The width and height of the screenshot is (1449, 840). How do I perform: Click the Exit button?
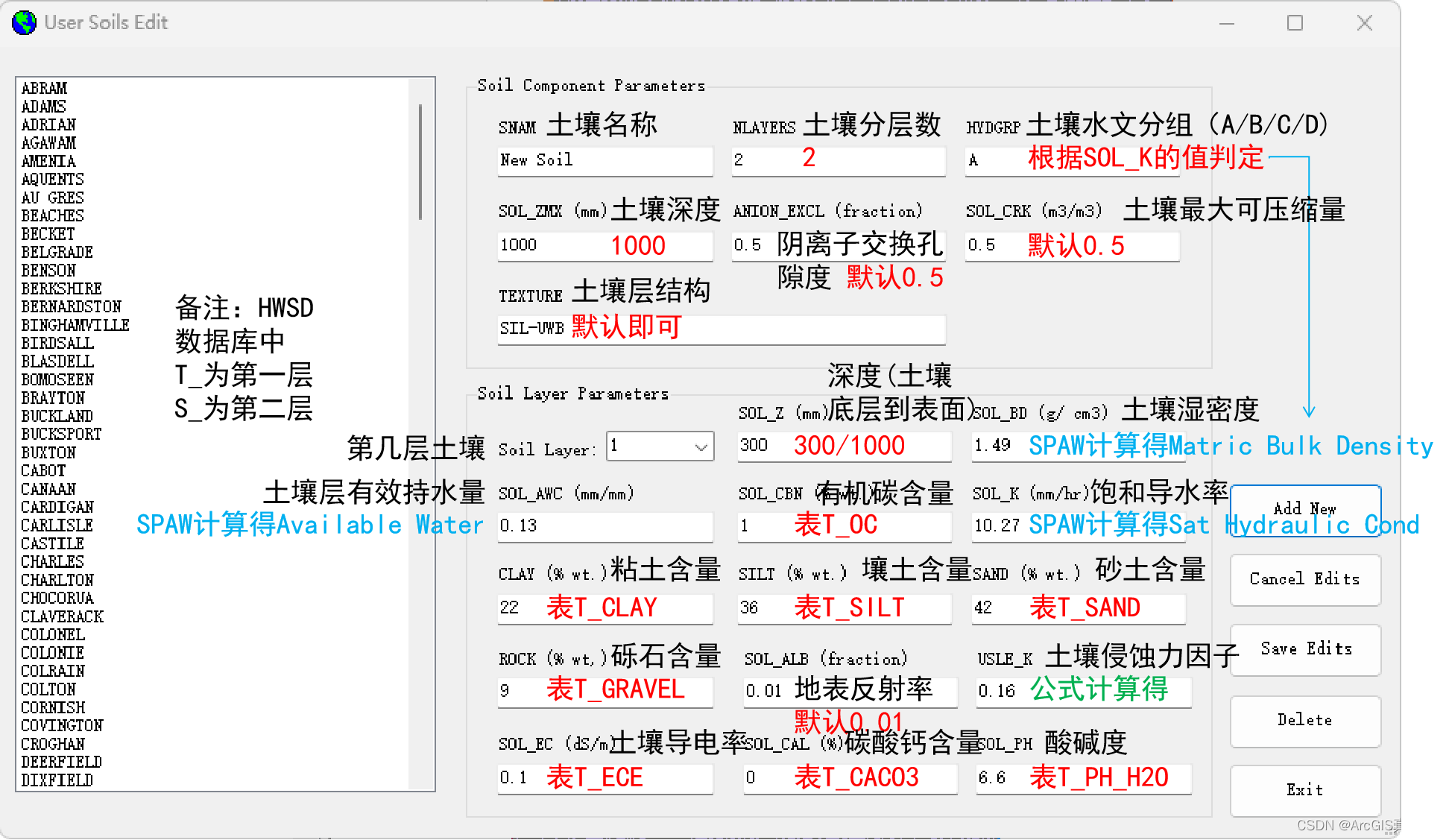(1305, 790)
